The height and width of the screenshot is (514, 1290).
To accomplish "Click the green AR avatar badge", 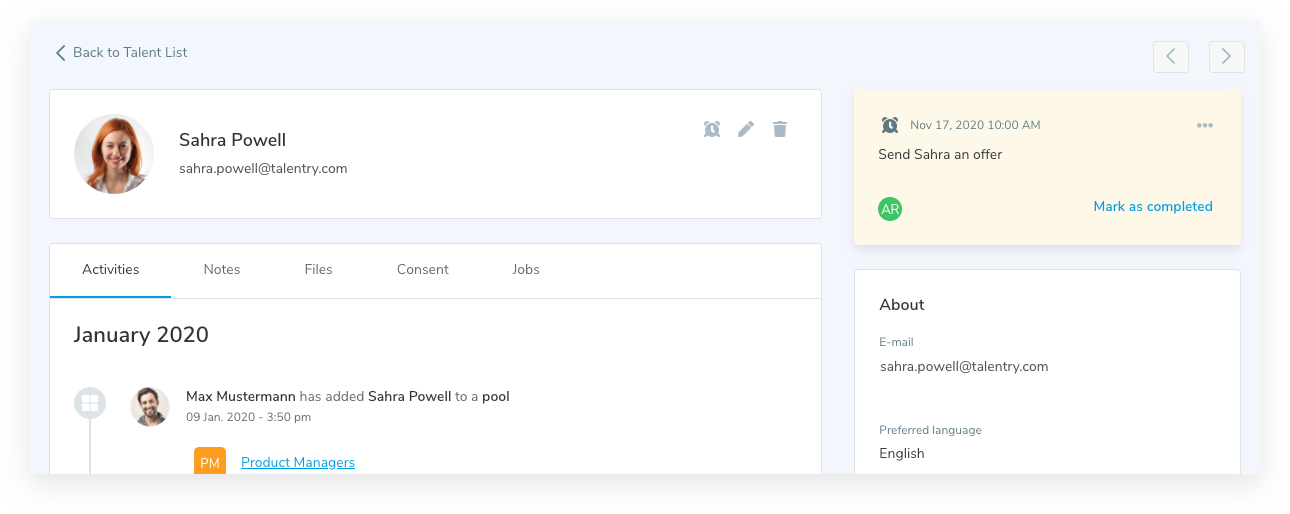I will pos(890,209).
